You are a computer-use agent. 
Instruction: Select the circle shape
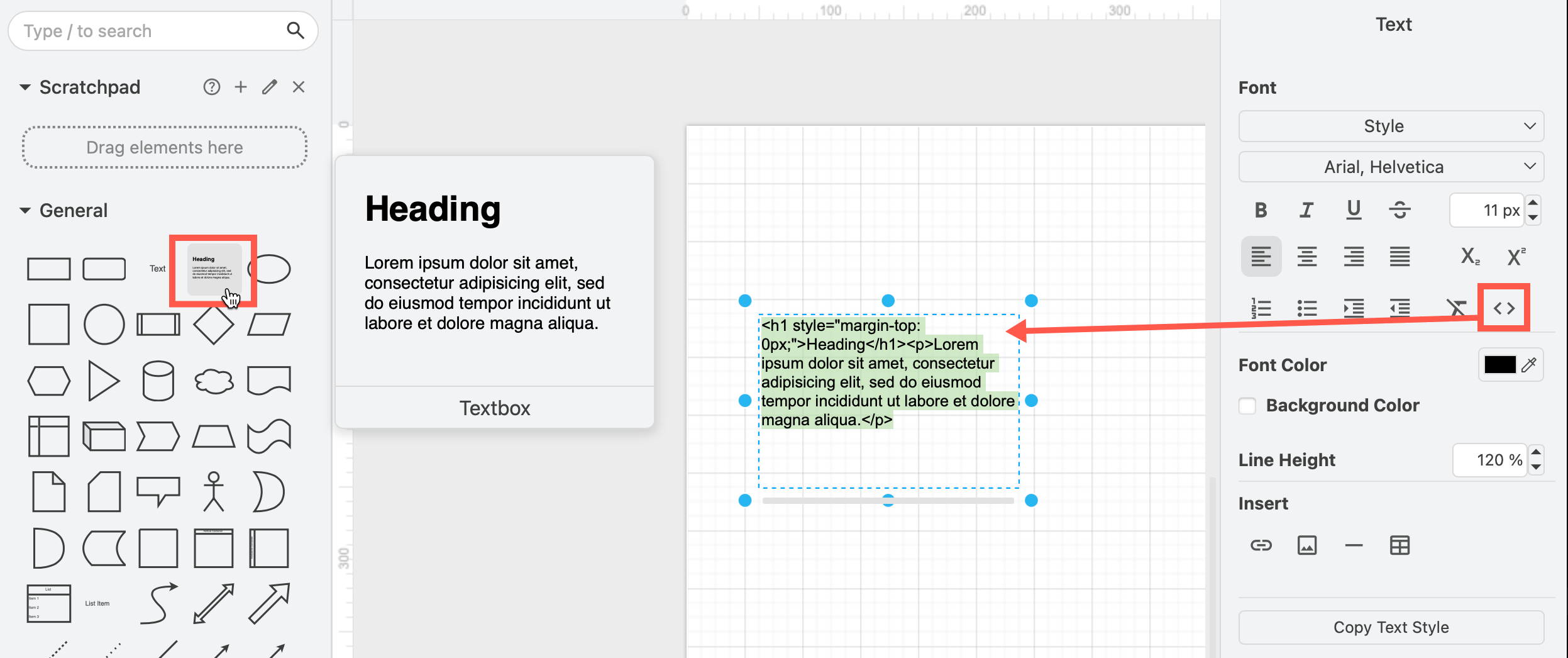104,325
